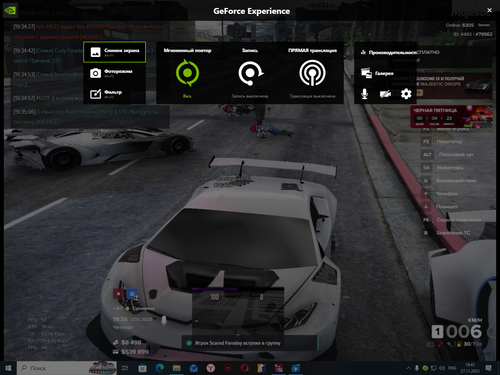Viewport: 500px width, 375px height.
Task: Toggle the crossed-out camera icon
Action: (385, 94)
